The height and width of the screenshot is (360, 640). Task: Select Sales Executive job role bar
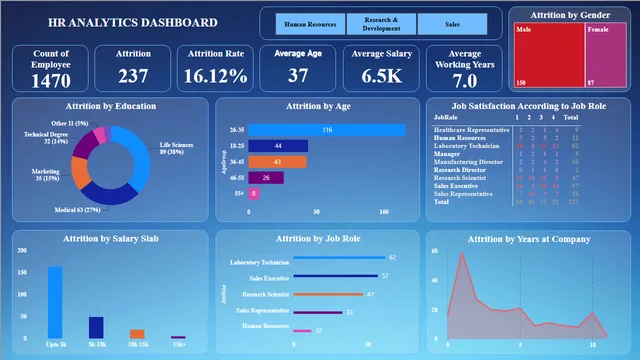(x=336, y=276)
